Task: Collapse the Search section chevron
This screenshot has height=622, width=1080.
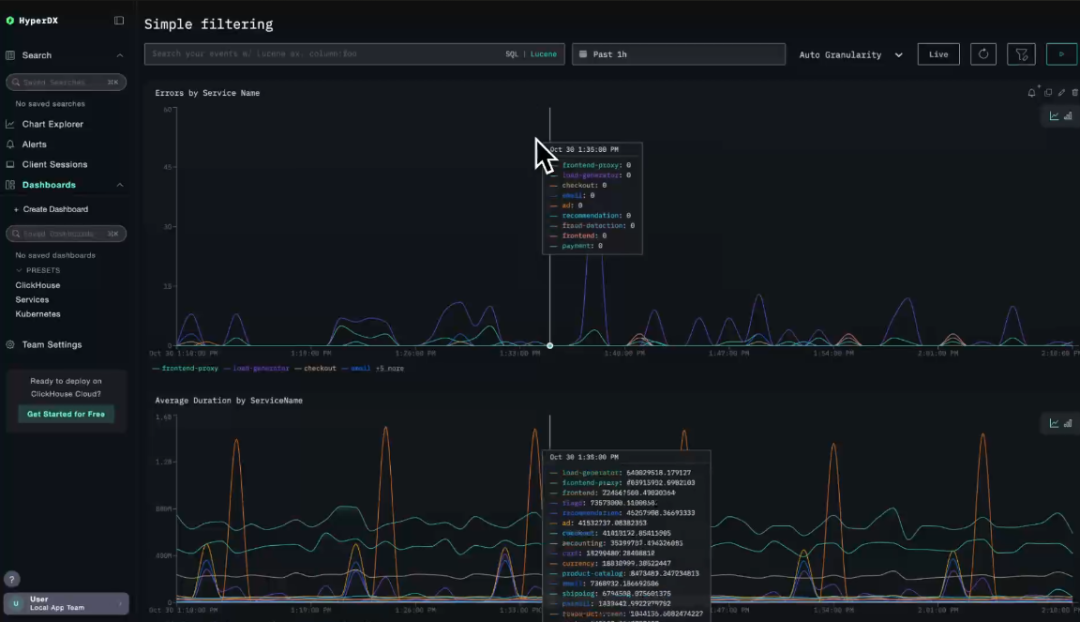Action: tap(120, 55)
